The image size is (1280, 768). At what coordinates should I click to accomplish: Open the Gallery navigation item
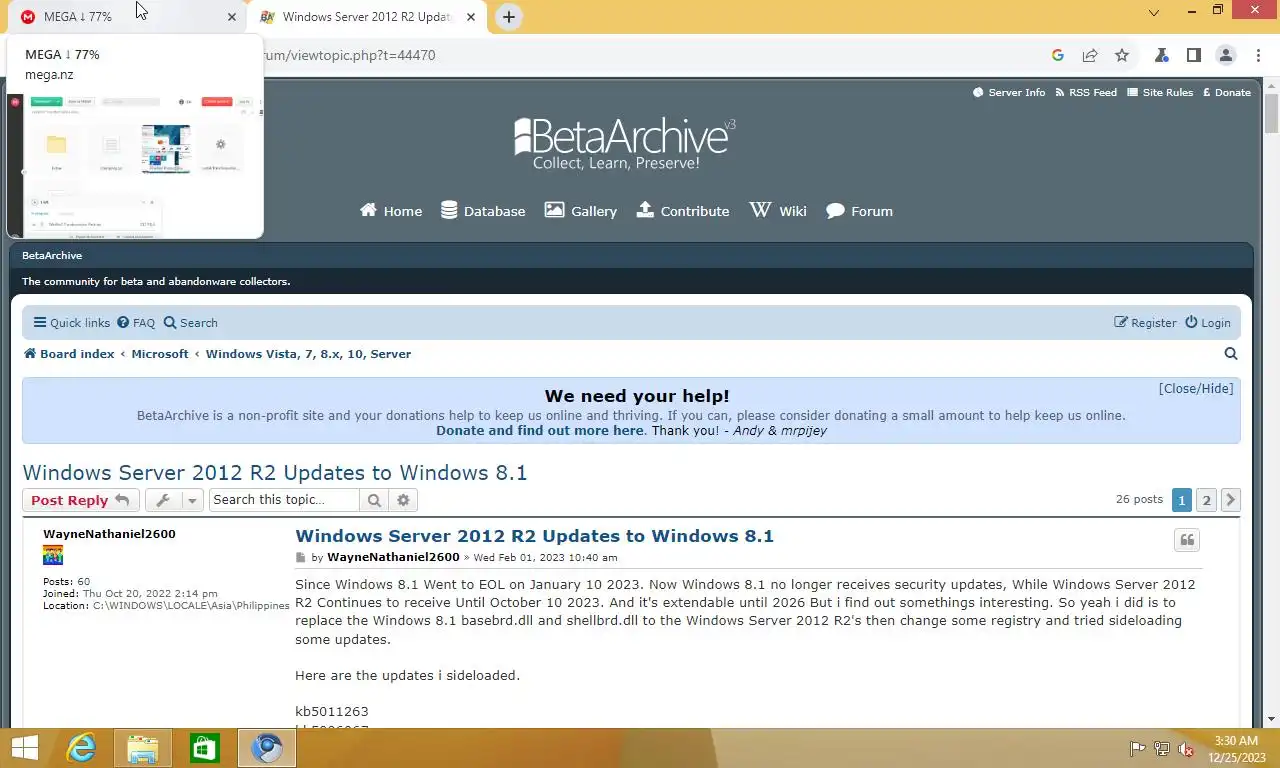click(580, 211)
